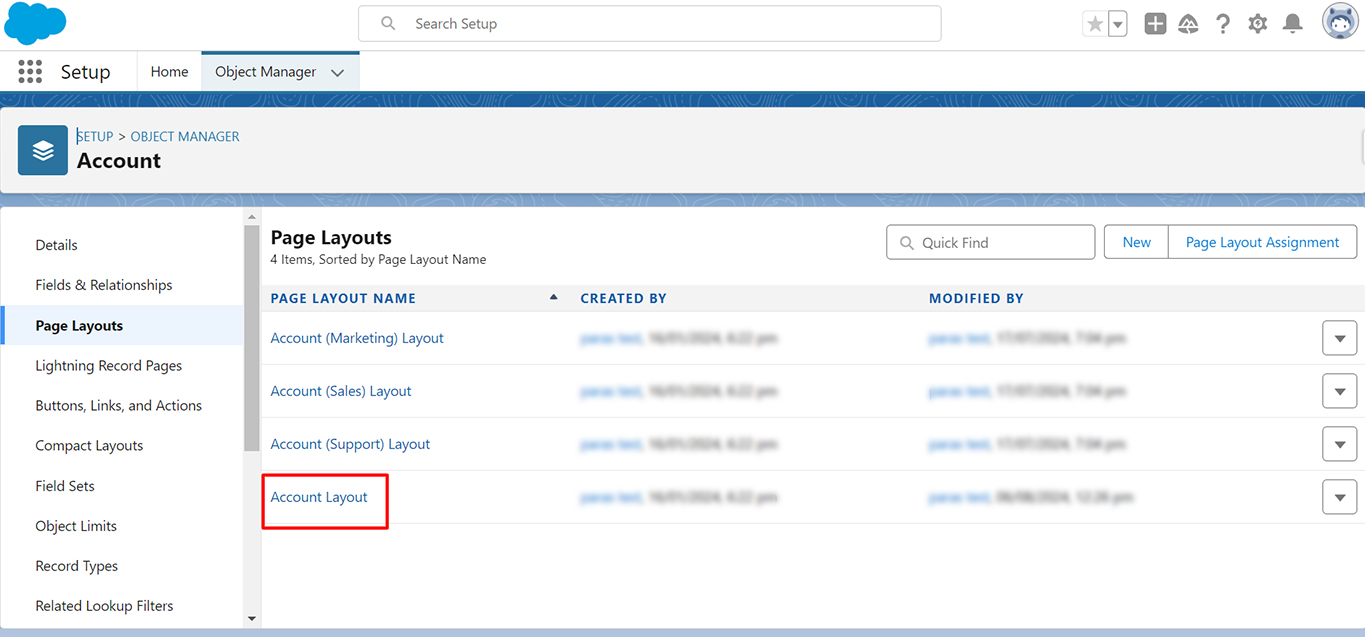The image size is (1365, 637).
Task: Open the favorites list dropdown arrow
Action: [1118, 24]
